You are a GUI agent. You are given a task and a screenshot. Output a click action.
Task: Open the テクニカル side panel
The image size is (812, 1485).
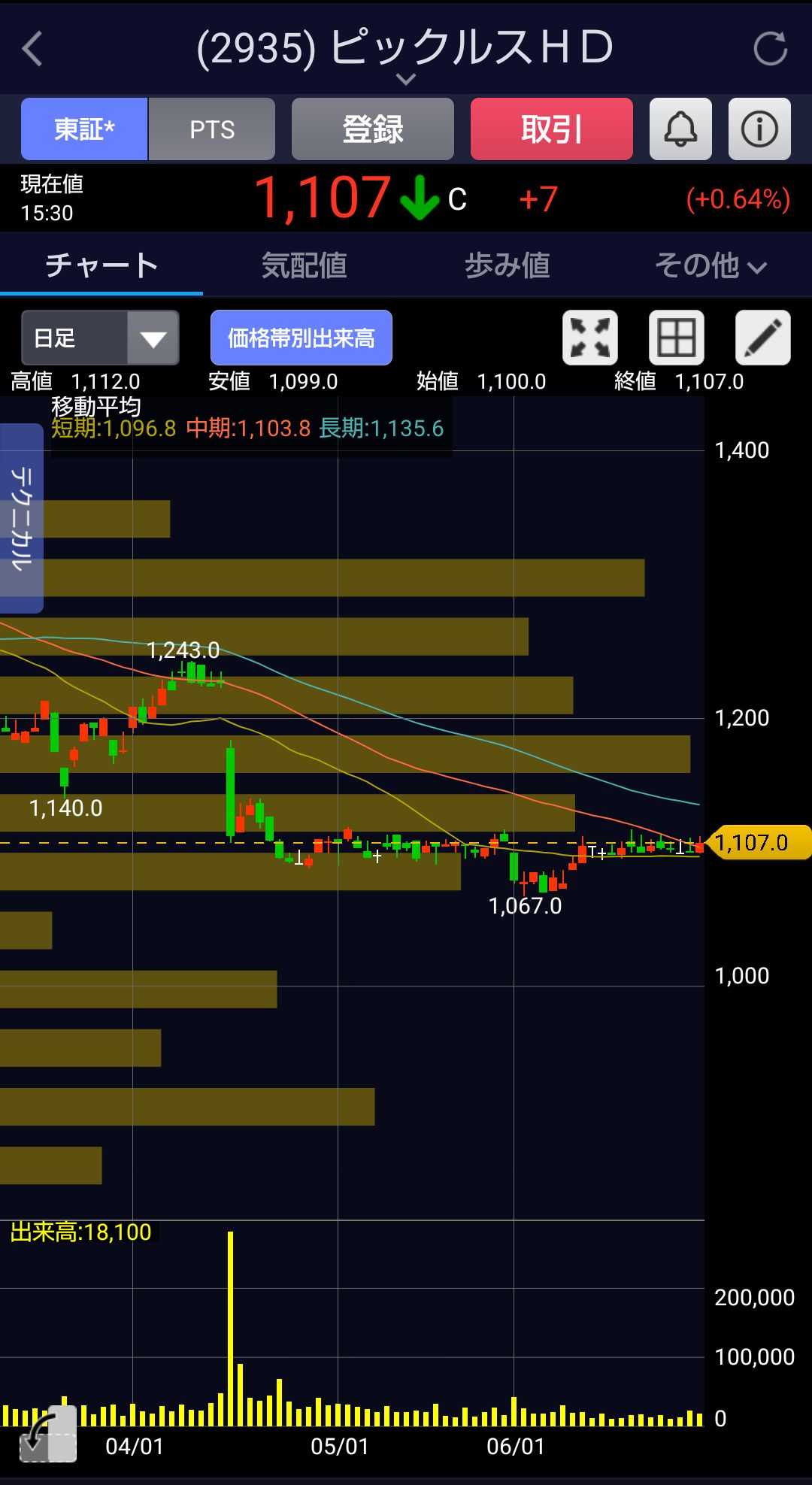(x=21, y=519)
